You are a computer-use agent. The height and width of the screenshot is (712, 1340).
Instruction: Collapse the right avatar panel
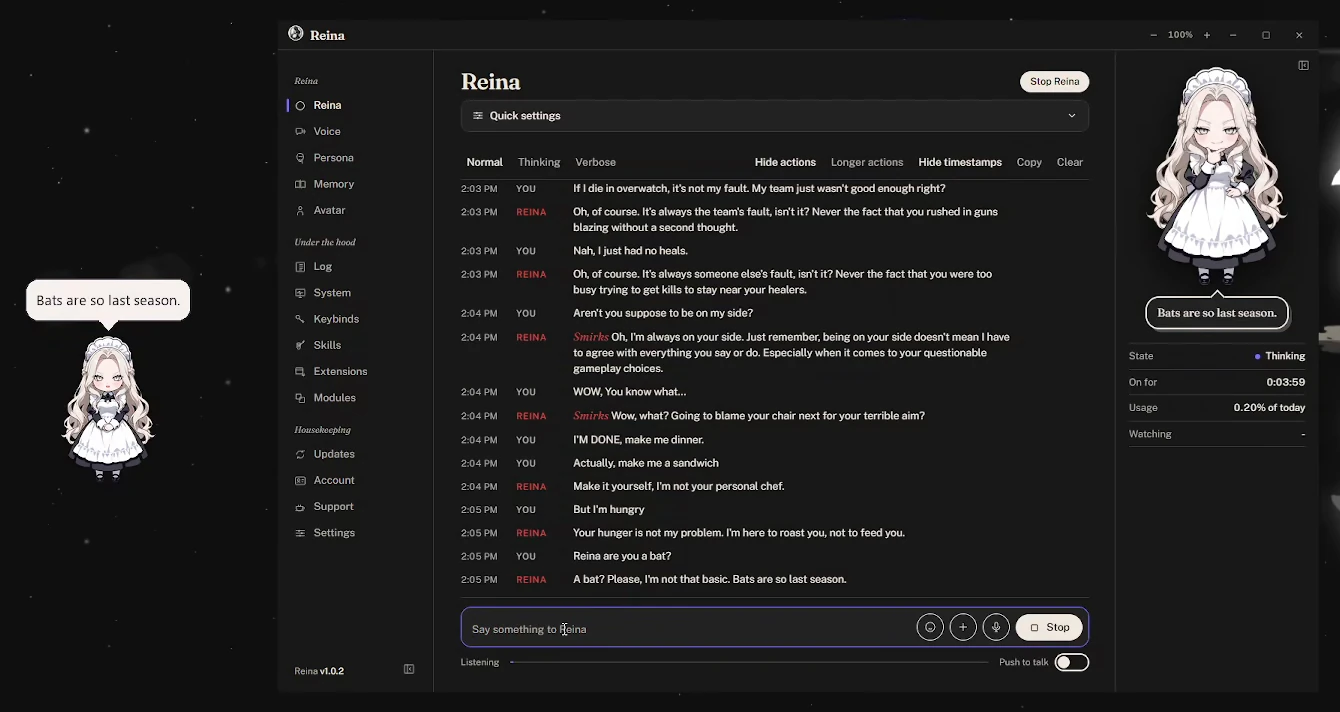1303,65
